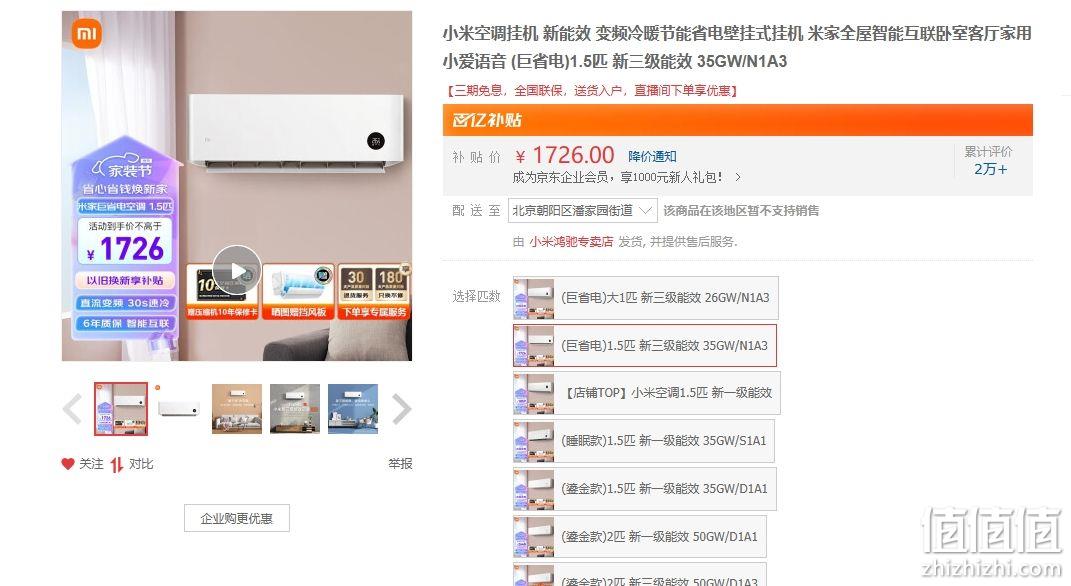Viewport: 1071px width, 586px height.
Task: Click the 企业购更优惠 button
Action: pos(237,518)
